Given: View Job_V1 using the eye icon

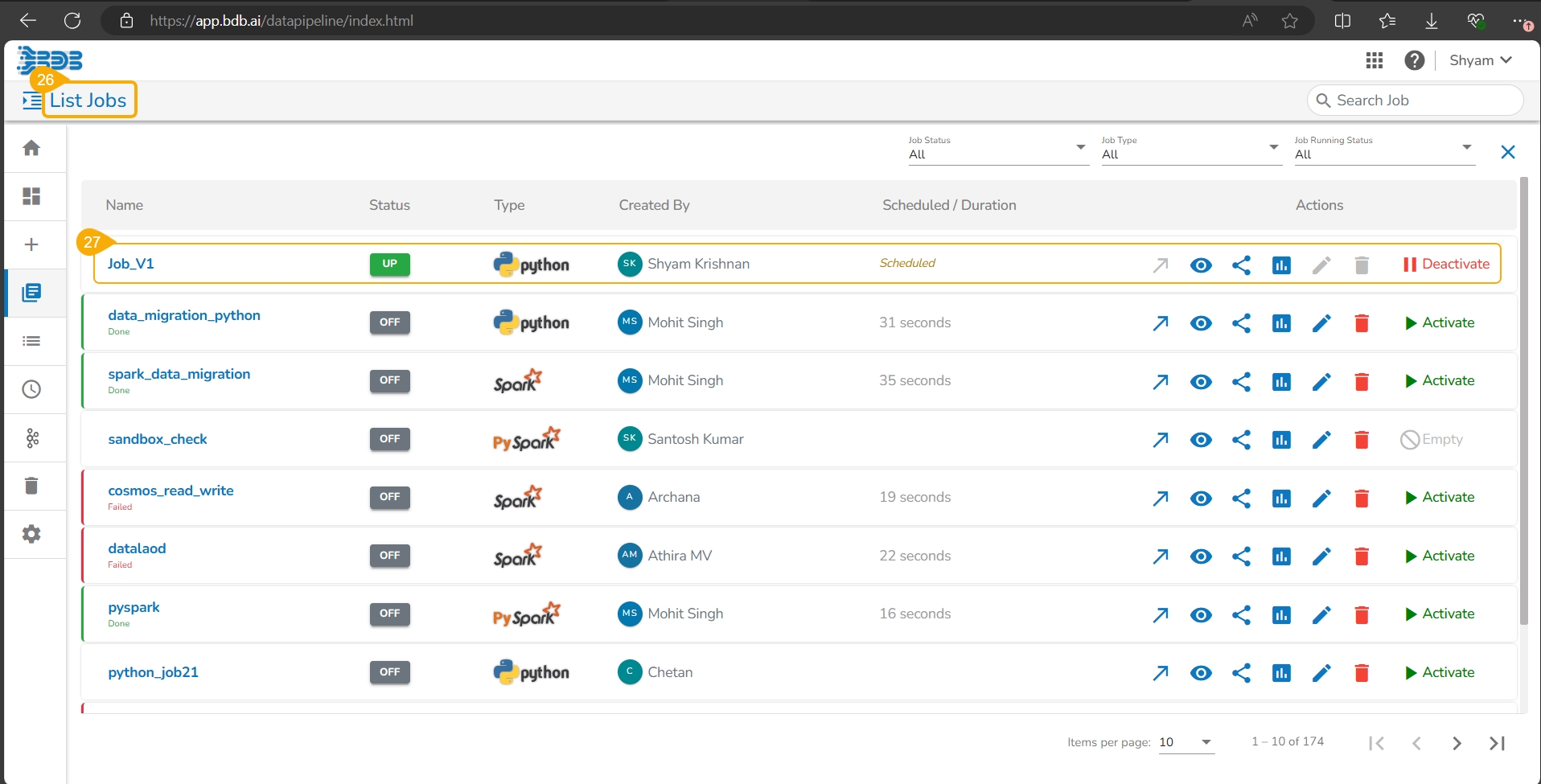Looking at the screenshot, I should coord(1201,265).
